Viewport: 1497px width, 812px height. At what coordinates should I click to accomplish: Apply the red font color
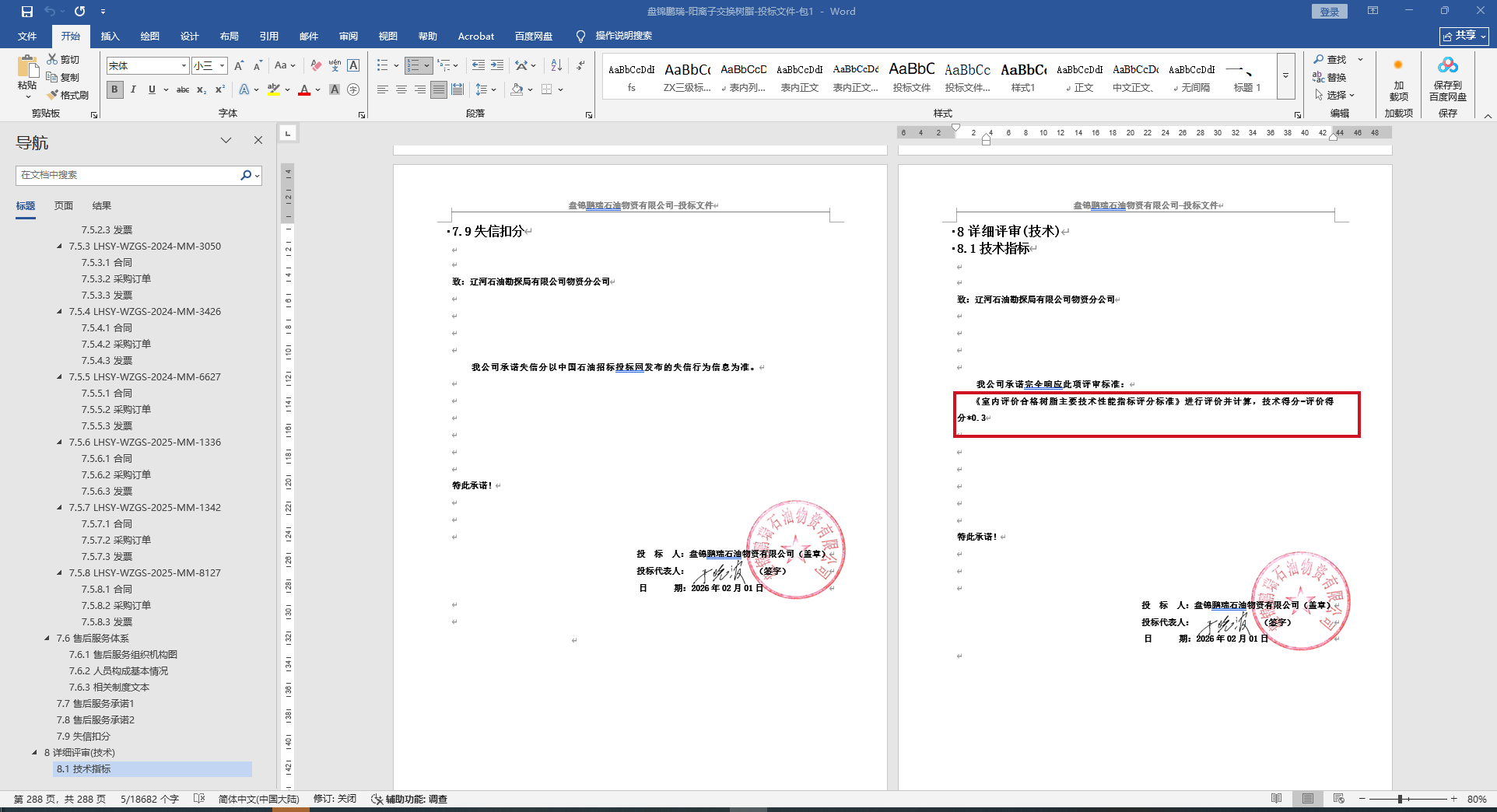(304, 89)
